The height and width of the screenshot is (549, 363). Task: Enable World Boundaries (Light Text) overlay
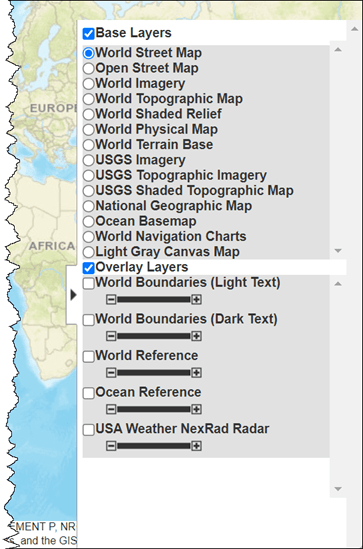89,283
